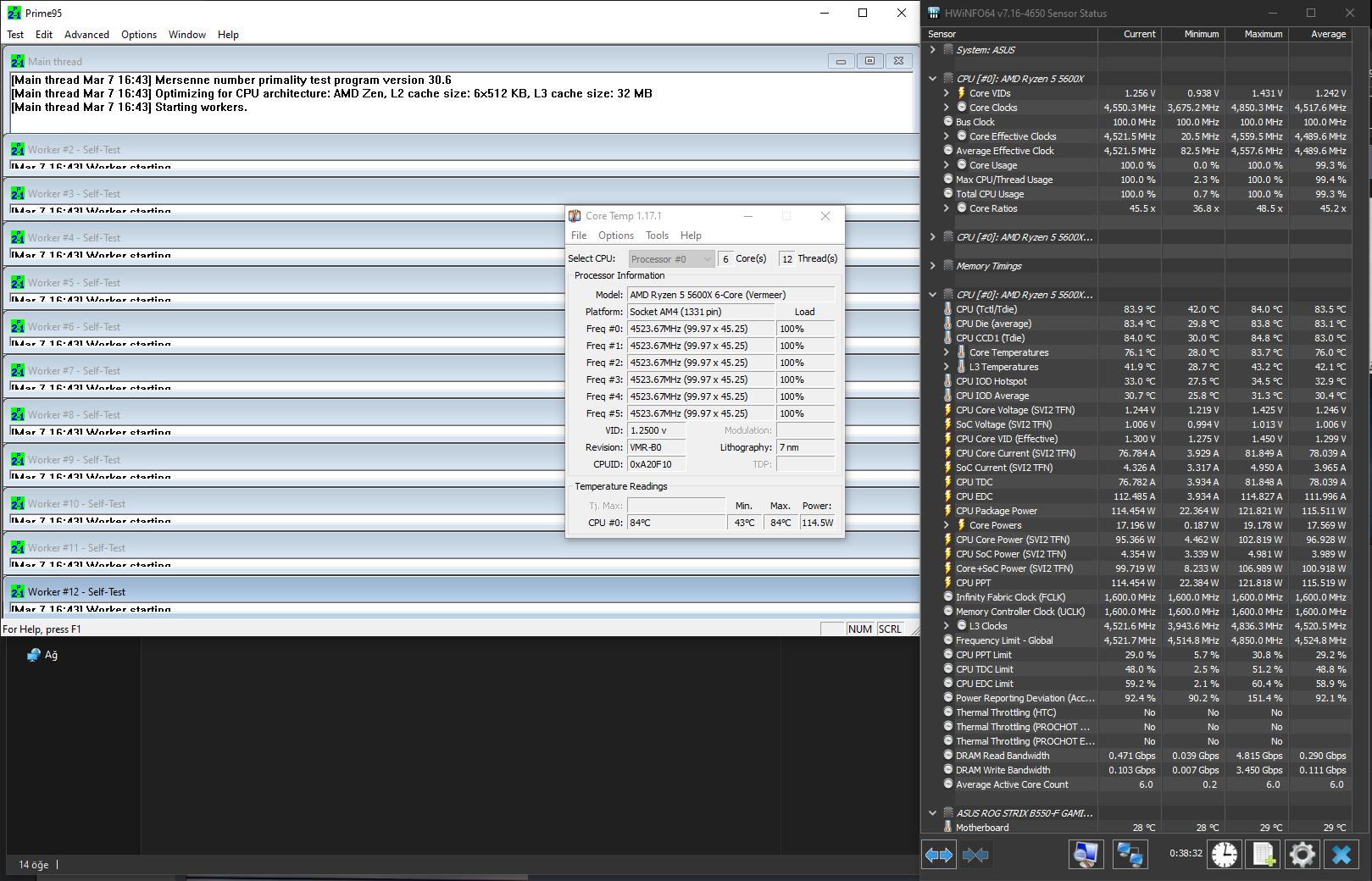Expand the Core VIDs row in HWiNFO

click(x=947, y=93)
